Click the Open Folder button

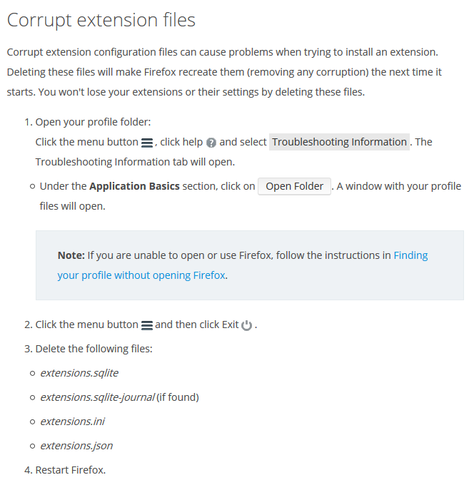[294, 186]
